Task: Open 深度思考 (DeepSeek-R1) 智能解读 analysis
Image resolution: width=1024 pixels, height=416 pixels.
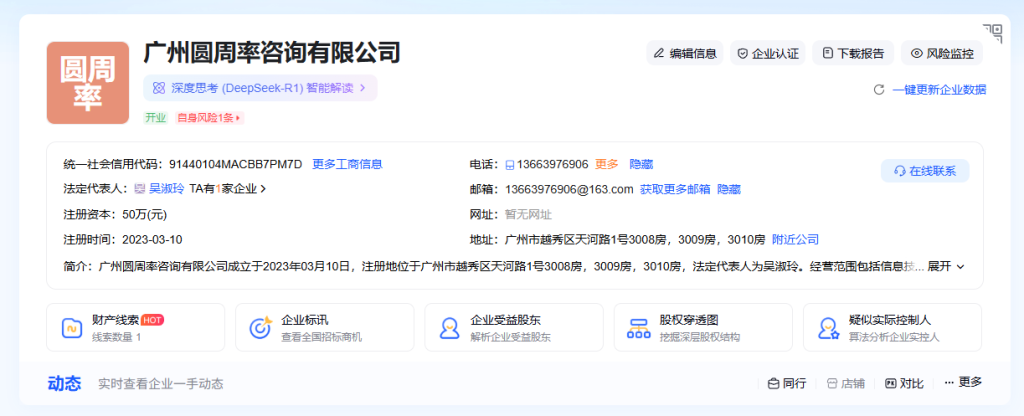Action: [x=259, y=88]
